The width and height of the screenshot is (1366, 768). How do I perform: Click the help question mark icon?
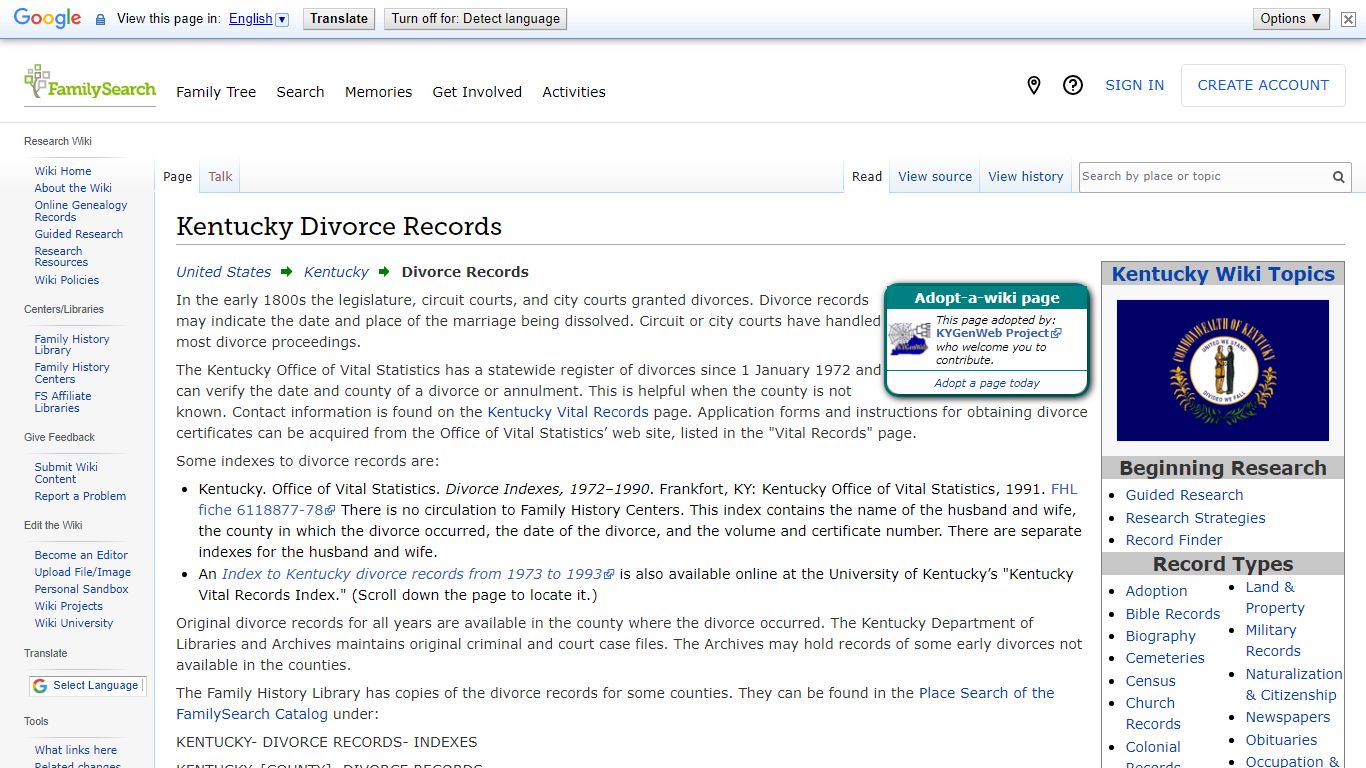(1073, 86)
